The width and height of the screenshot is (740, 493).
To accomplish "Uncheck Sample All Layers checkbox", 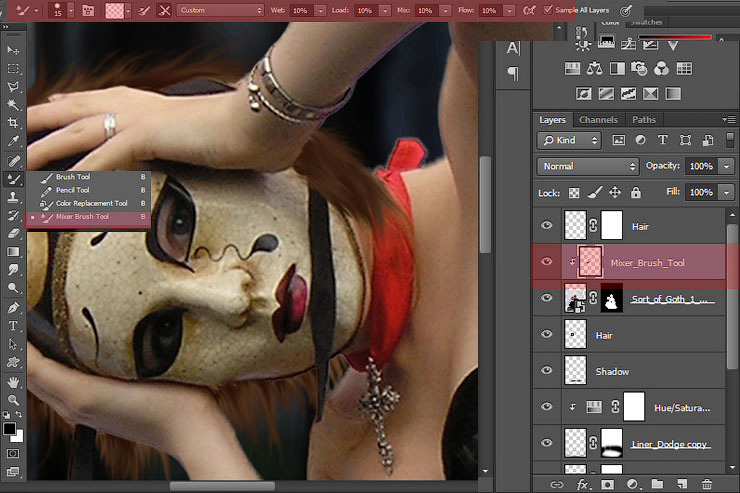I will pos(547,10).
